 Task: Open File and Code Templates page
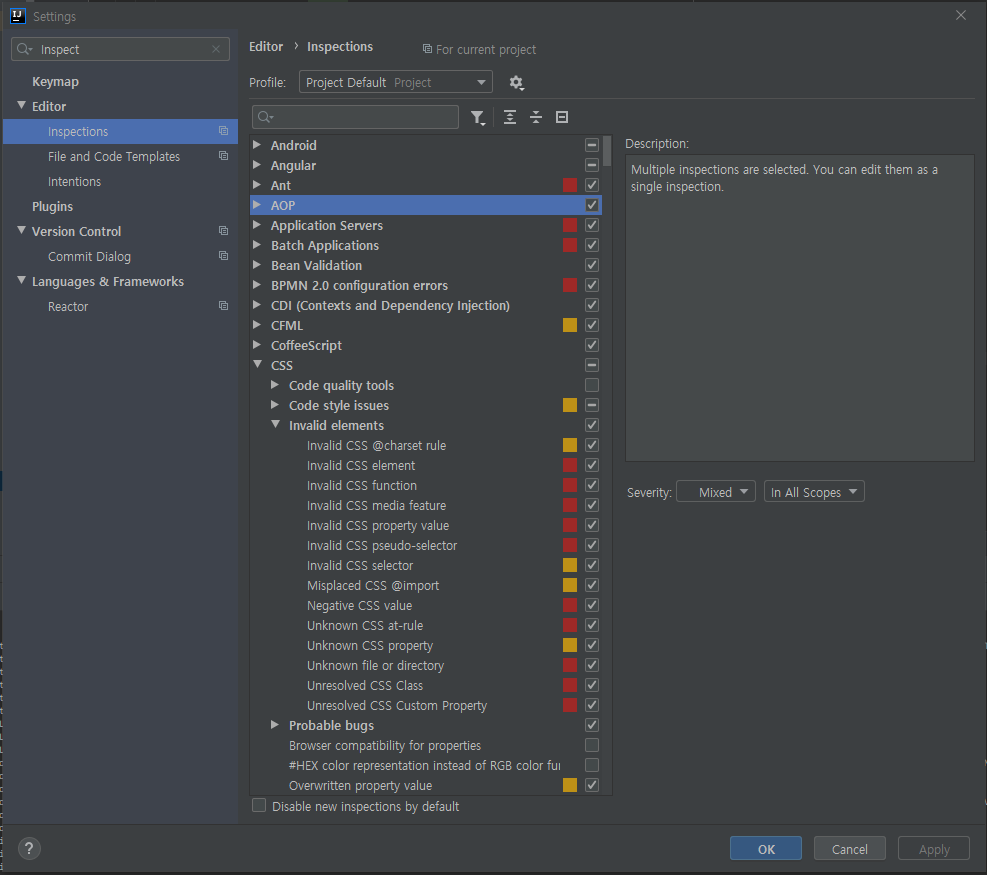click(x=114, y=157)
